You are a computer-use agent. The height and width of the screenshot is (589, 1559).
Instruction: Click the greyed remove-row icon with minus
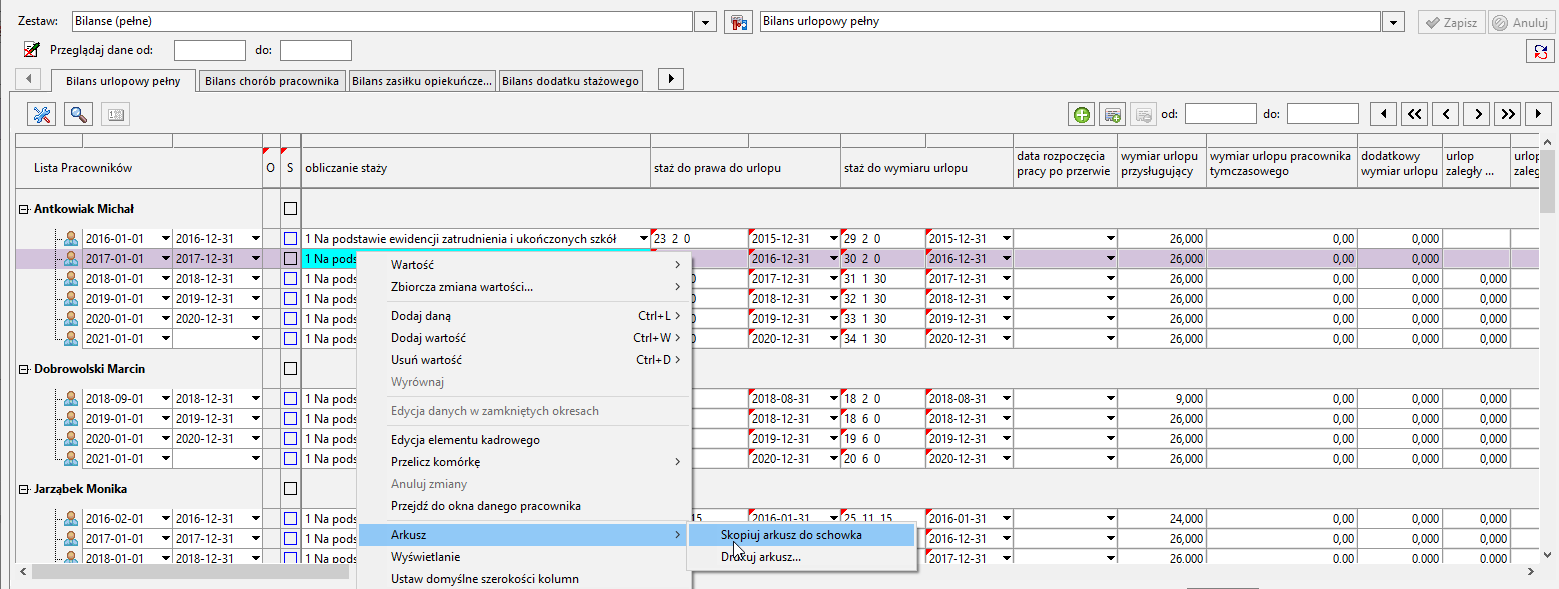1143,114
